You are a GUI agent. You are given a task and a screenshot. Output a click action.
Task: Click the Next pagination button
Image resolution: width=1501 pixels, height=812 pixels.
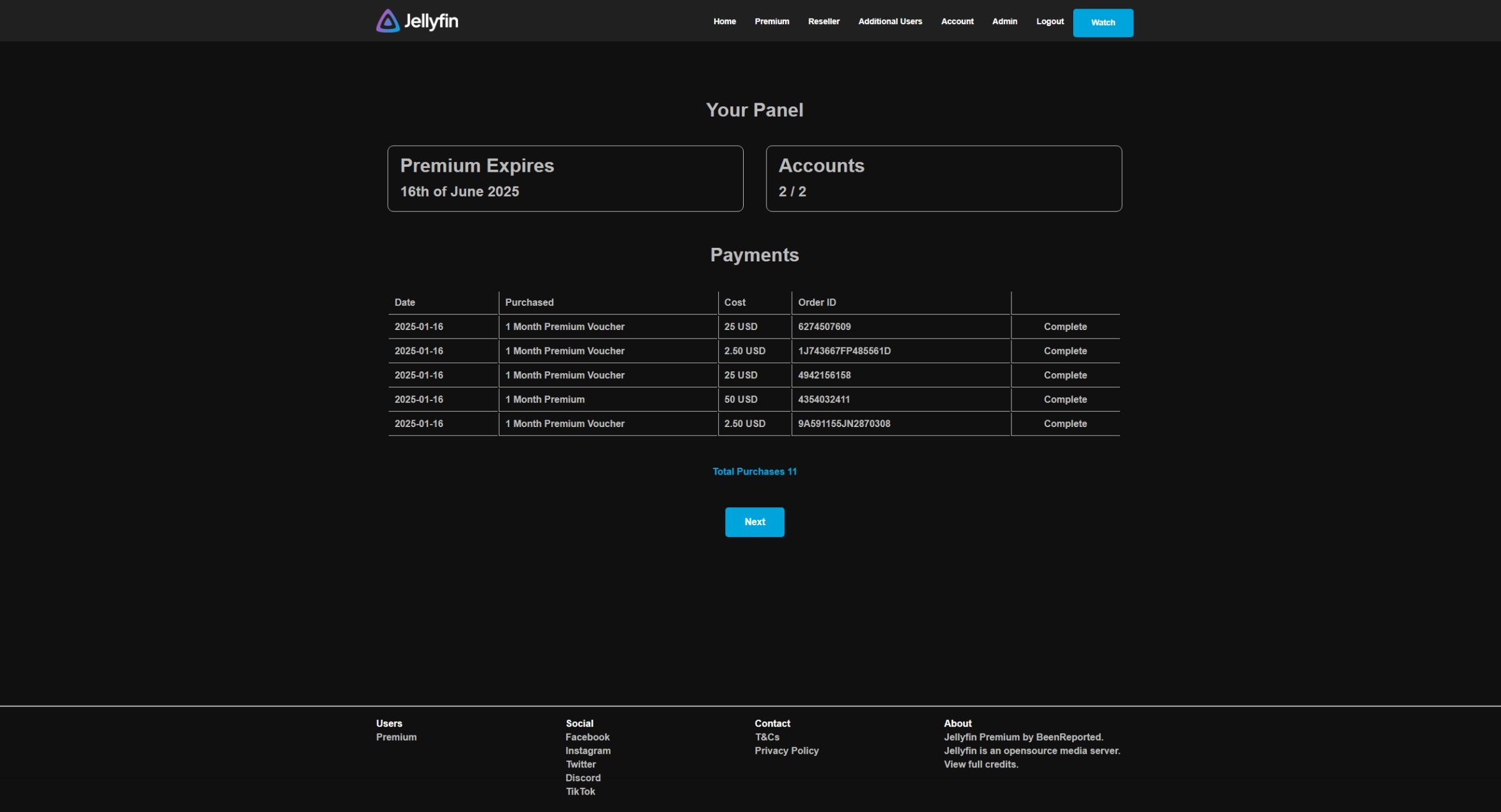754,522
